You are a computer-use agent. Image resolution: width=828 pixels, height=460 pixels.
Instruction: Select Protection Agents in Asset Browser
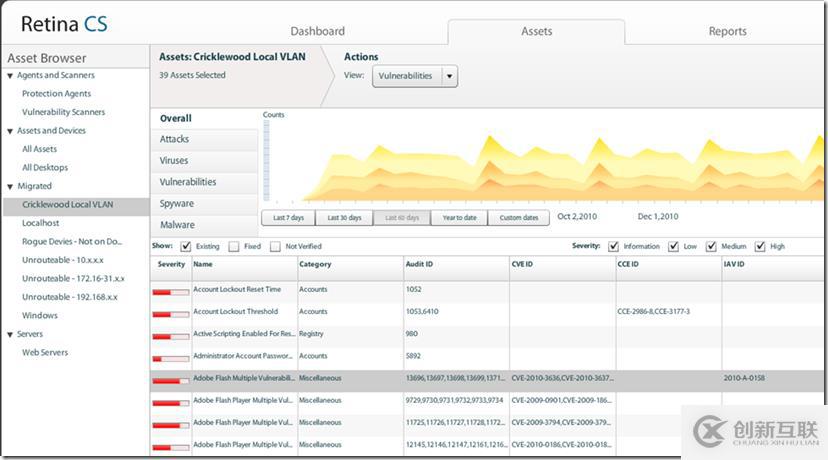click(x=57, y=93)
